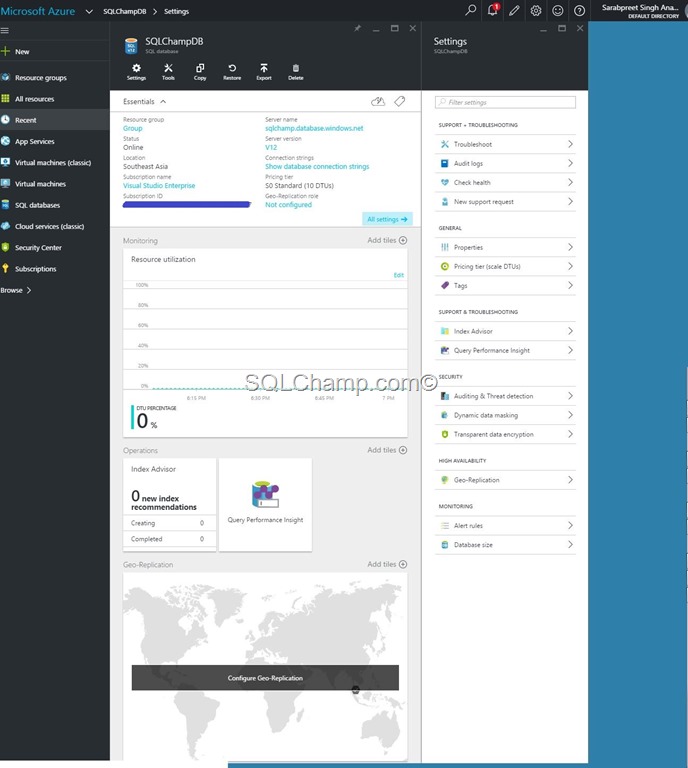The image size is (688, 768).
Task: Add tiles to the Monitoring section
Action: coord(387,240)
